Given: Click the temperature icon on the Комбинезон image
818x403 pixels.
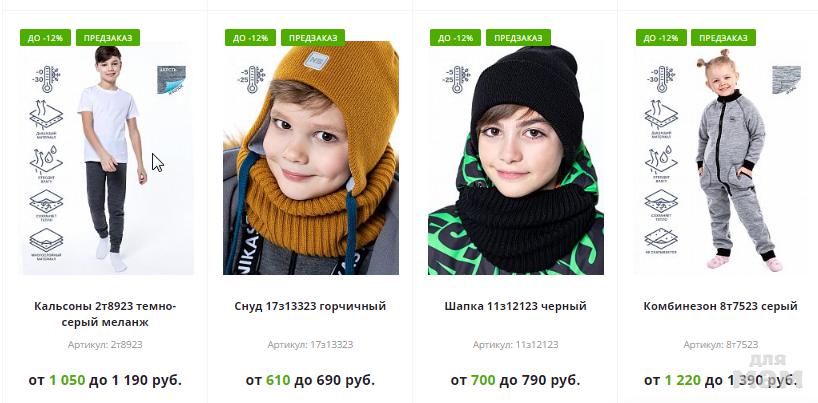Looking at the screenshot, I should coord(661,79).
